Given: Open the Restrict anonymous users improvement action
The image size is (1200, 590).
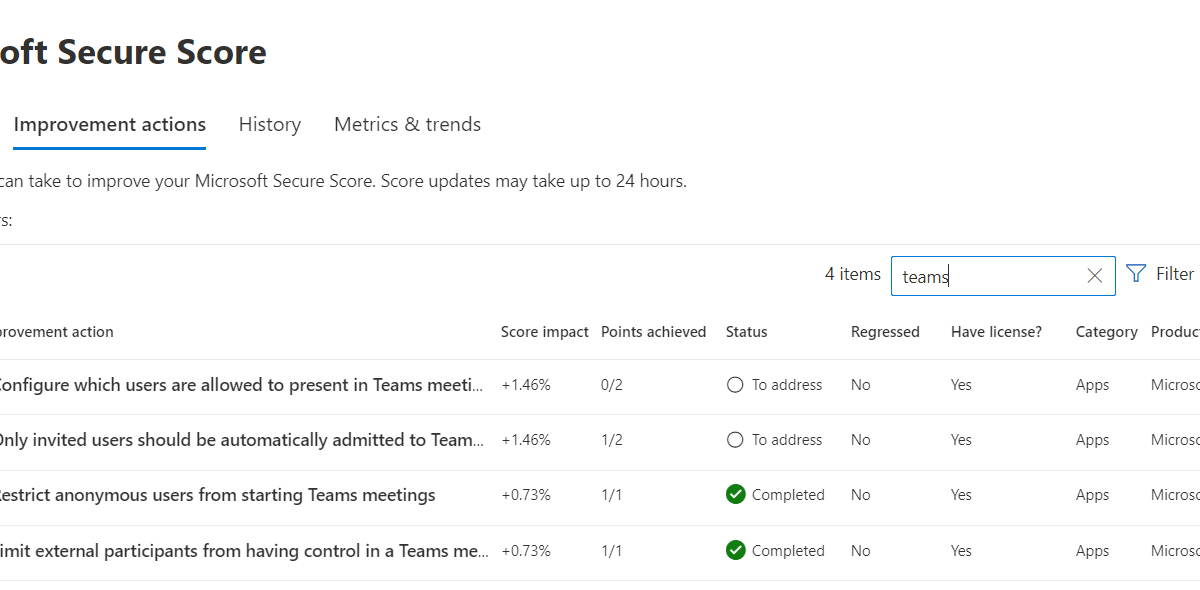Looking at the screenshot, I should [217, 494].
